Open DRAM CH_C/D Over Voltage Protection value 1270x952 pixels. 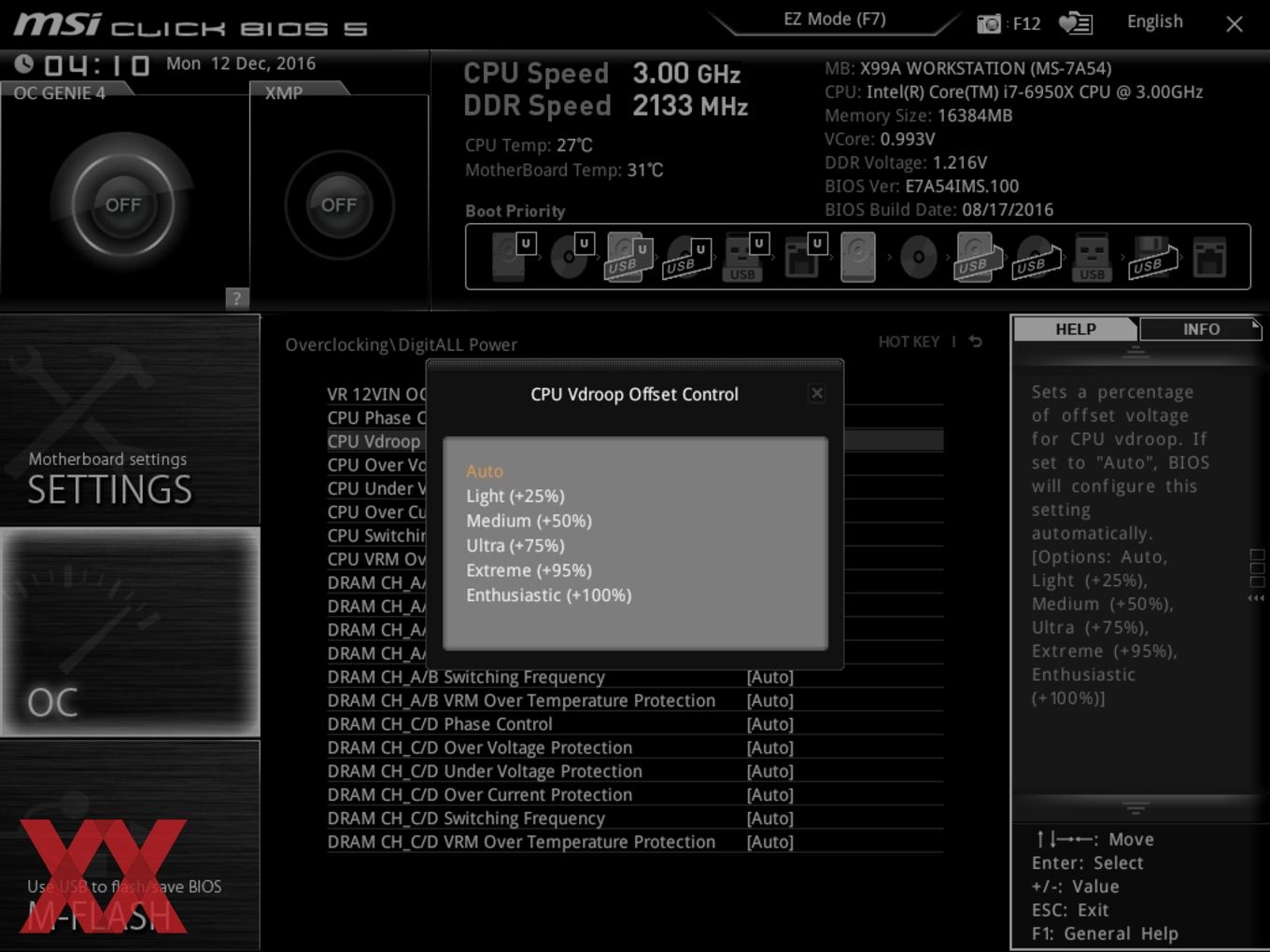click(769, 748)
